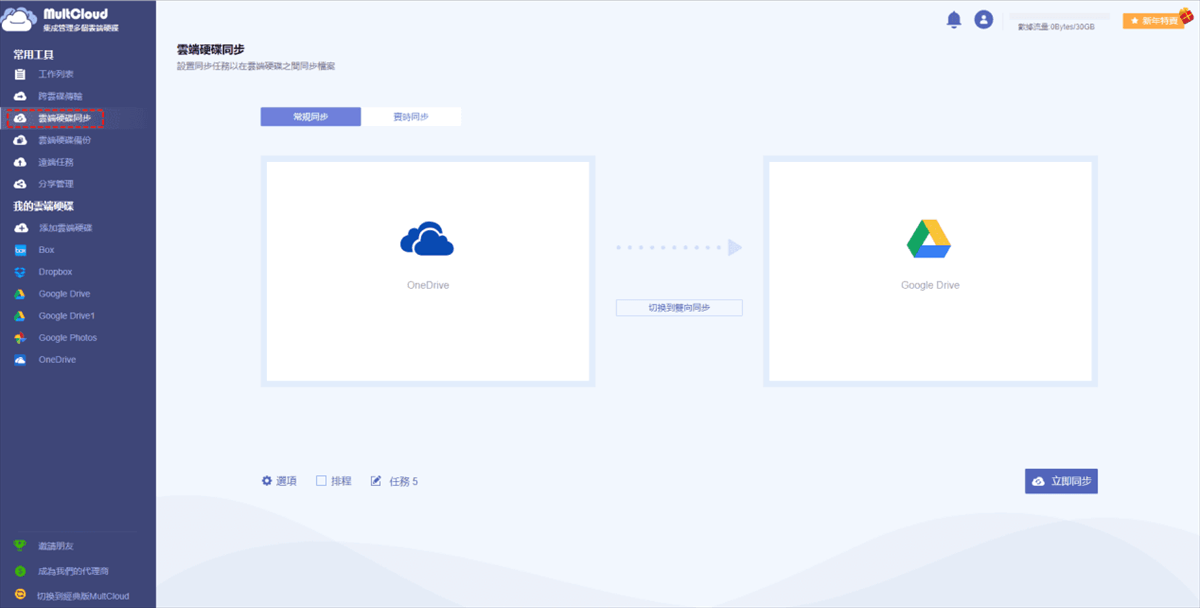The height and width of the screenshot is (608, 1200).
Task: Open 遠端任務 remote upload tool
Action: click(56, 162)
